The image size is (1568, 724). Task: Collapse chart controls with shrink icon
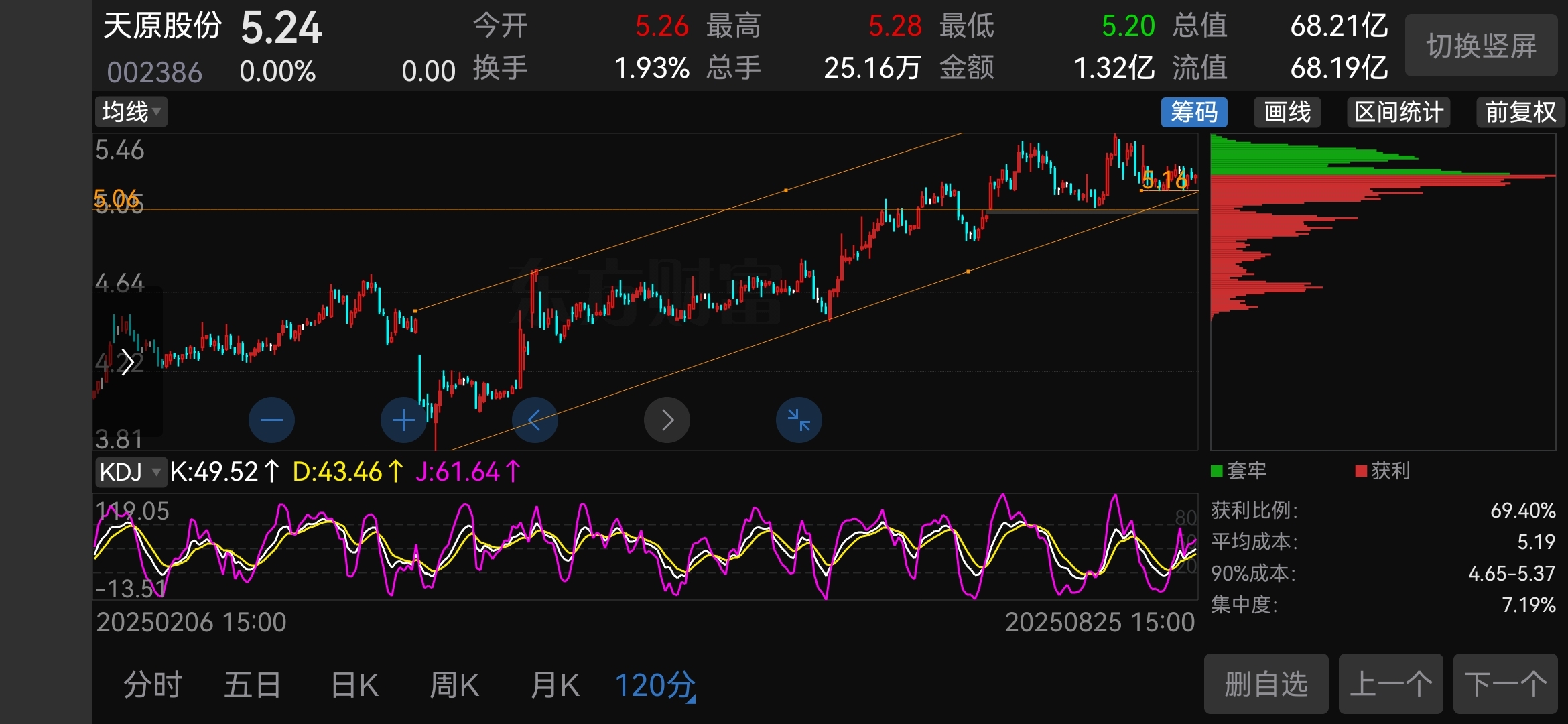(x=799, y=420)
